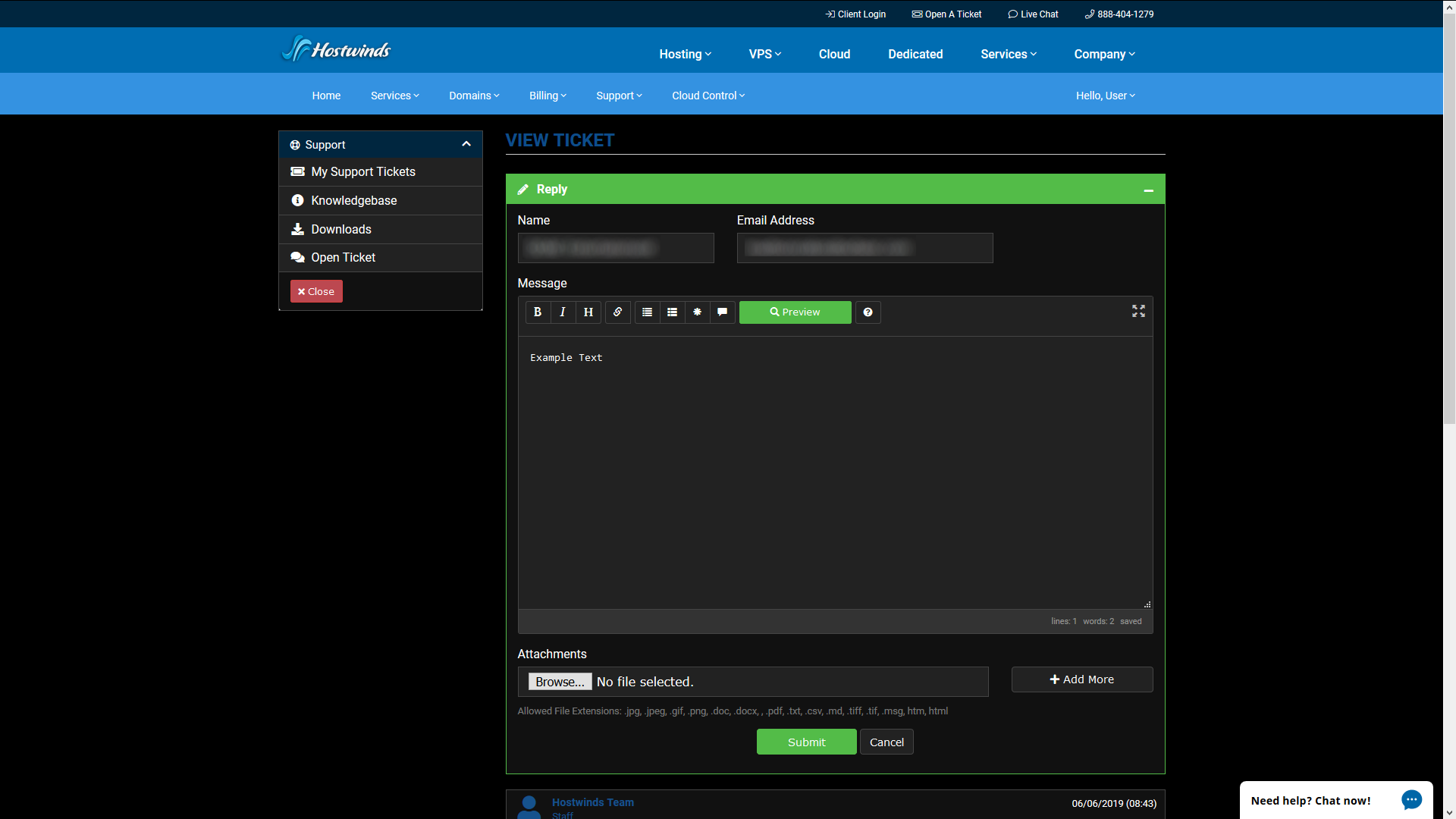Open the Hosting dropdown menu
Image resolution: width=1456 pixels, height=819 pixels.
[x=685, y=54]
